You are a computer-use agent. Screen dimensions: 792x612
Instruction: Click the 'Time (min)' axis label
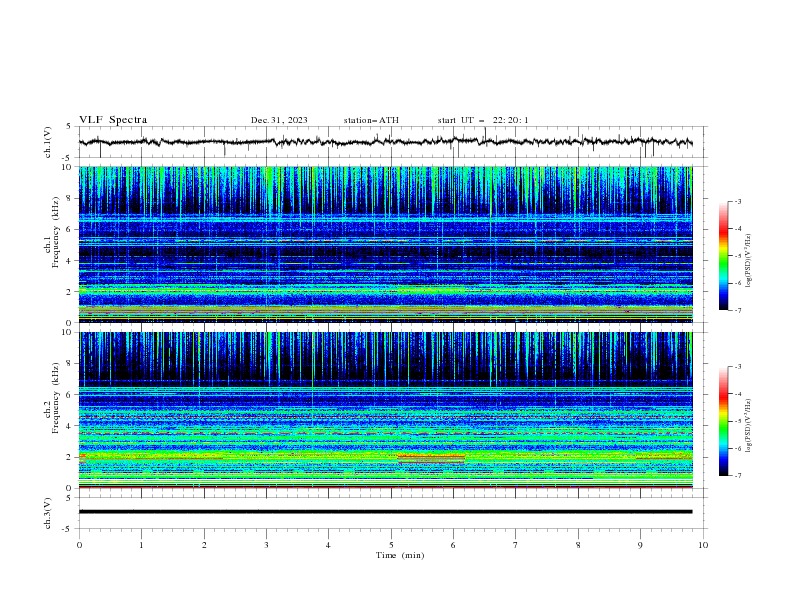pyautogui.click(x=400, y=555)
